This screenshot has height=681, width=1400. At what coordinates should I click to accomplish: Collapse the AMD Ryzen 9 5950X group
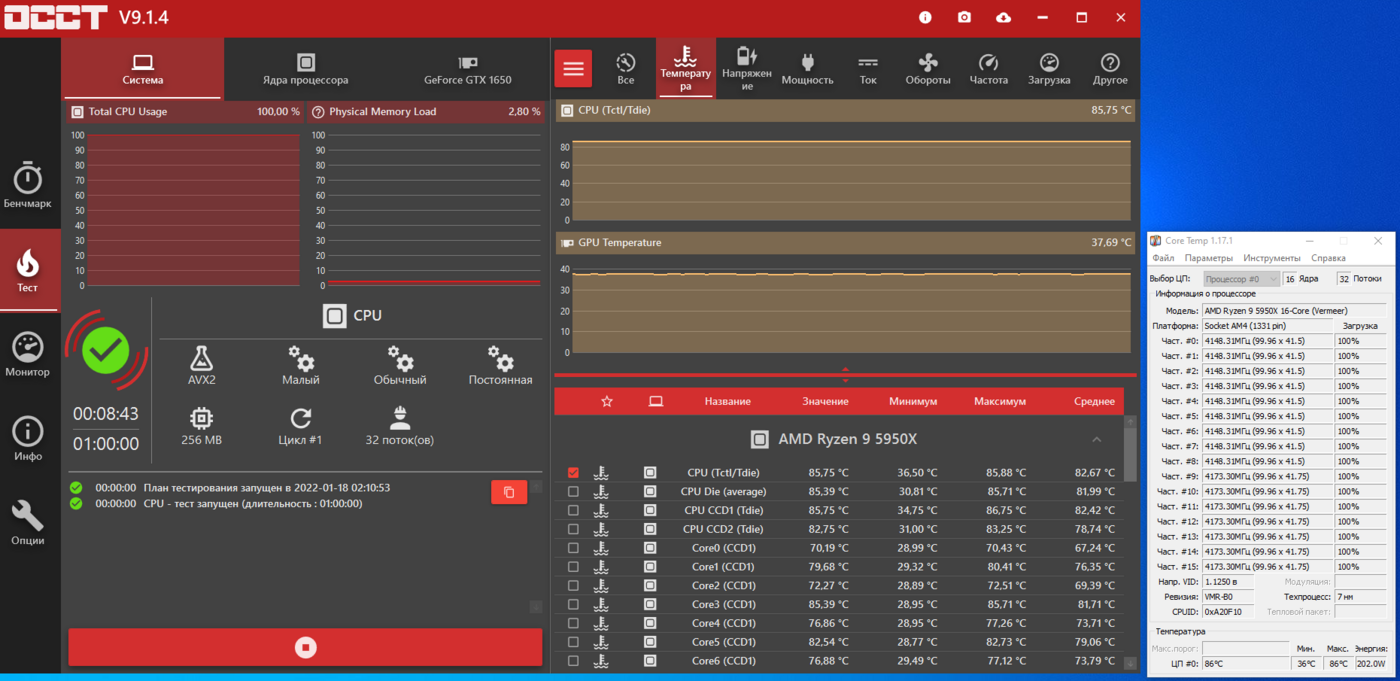pyautogui.click(x=1097, y=440)
